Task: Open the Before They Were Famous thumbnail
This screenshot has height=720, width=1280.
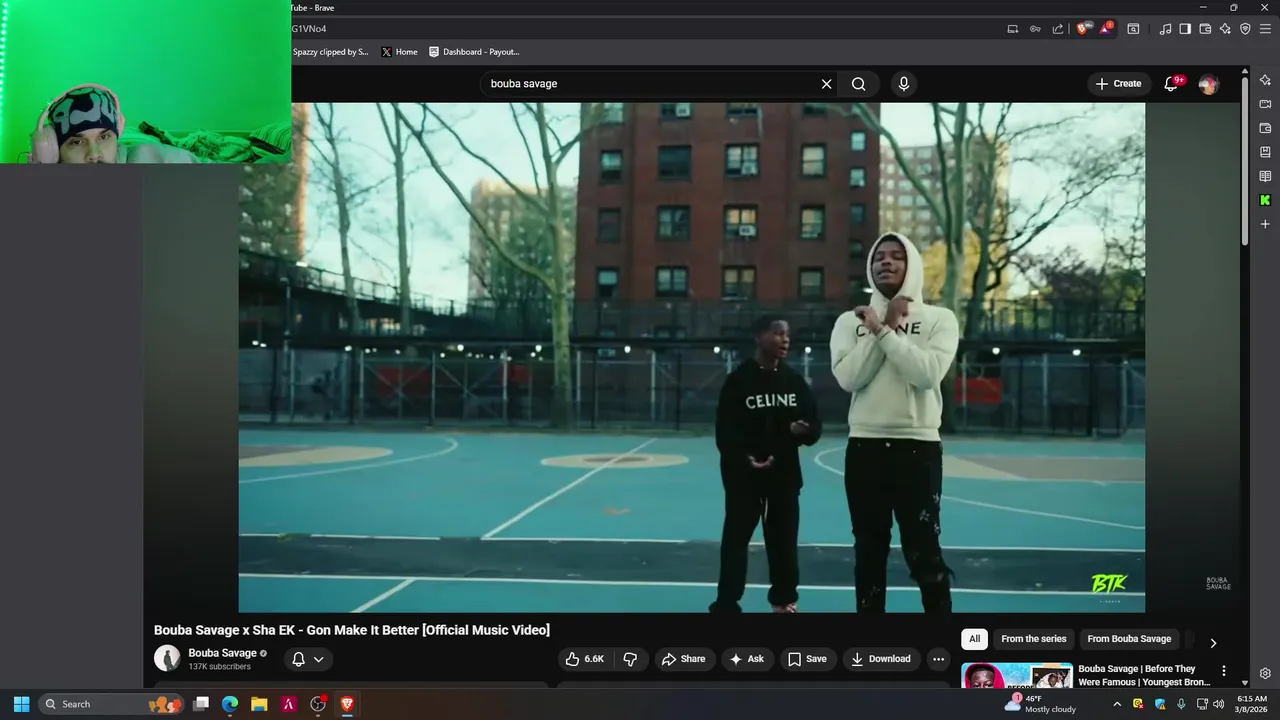Action: [x=1017, y=676]
